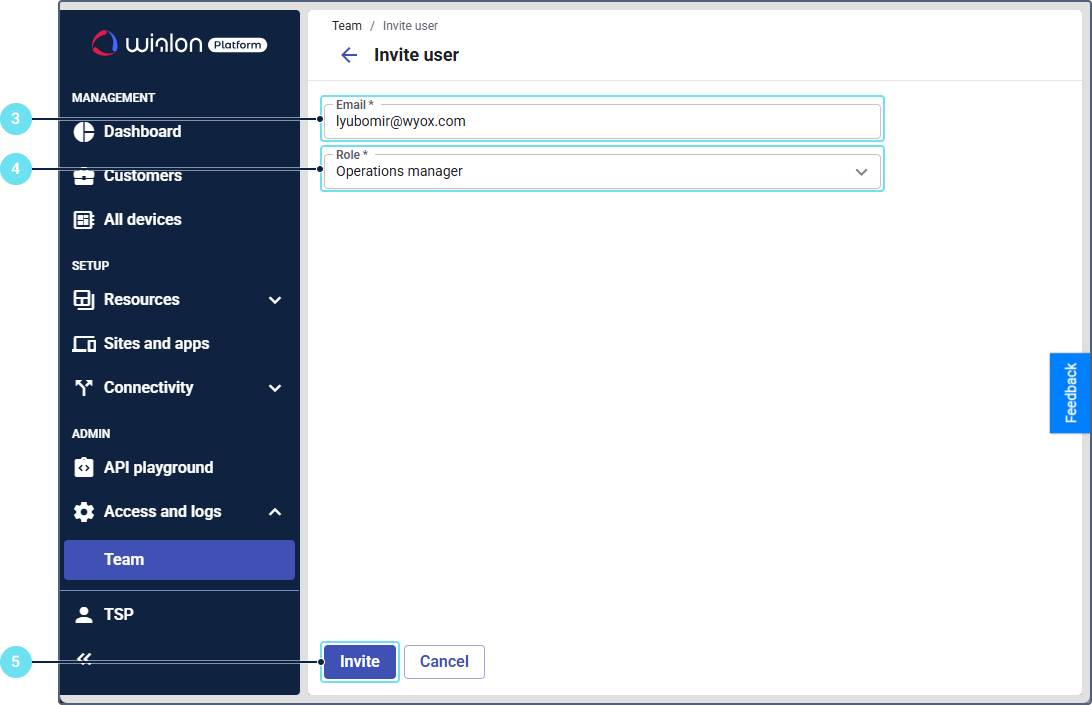Click the Customers briefcase icon
The image size is (1092, 705).
click(84, 176)
